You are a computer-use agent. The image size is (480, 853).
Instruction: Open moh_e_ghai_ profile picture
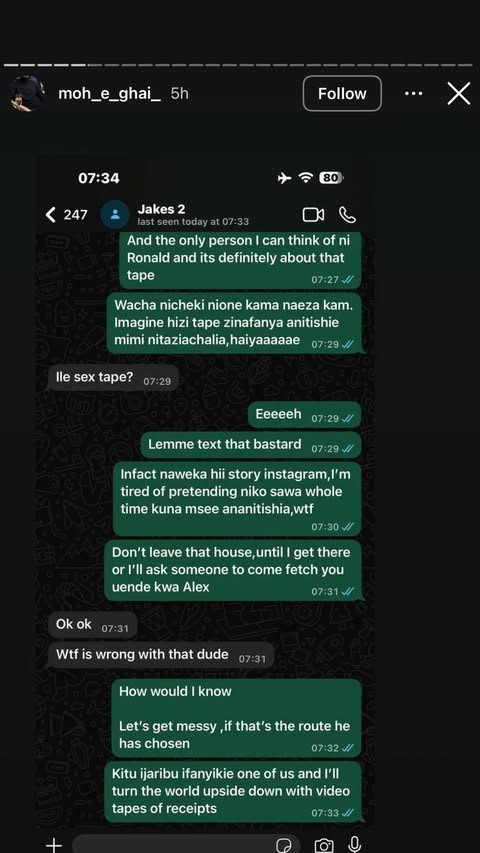coord(27,94)
